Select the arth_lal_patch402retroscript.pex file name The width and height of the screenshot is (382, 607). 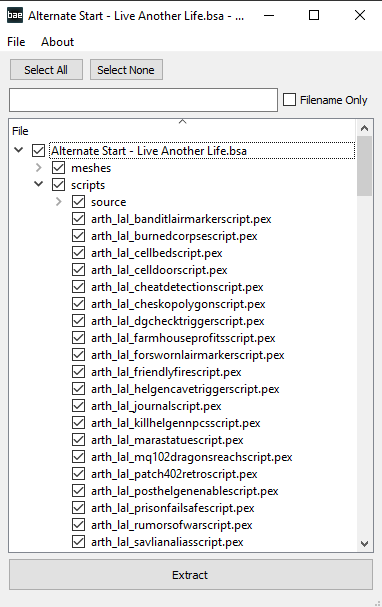[174, 474]
